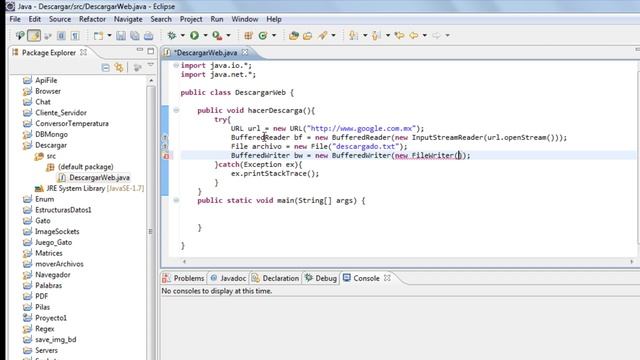Screen dimensions: 640x360
Task: Close the Console view tab X
Action: pos(387,278)
